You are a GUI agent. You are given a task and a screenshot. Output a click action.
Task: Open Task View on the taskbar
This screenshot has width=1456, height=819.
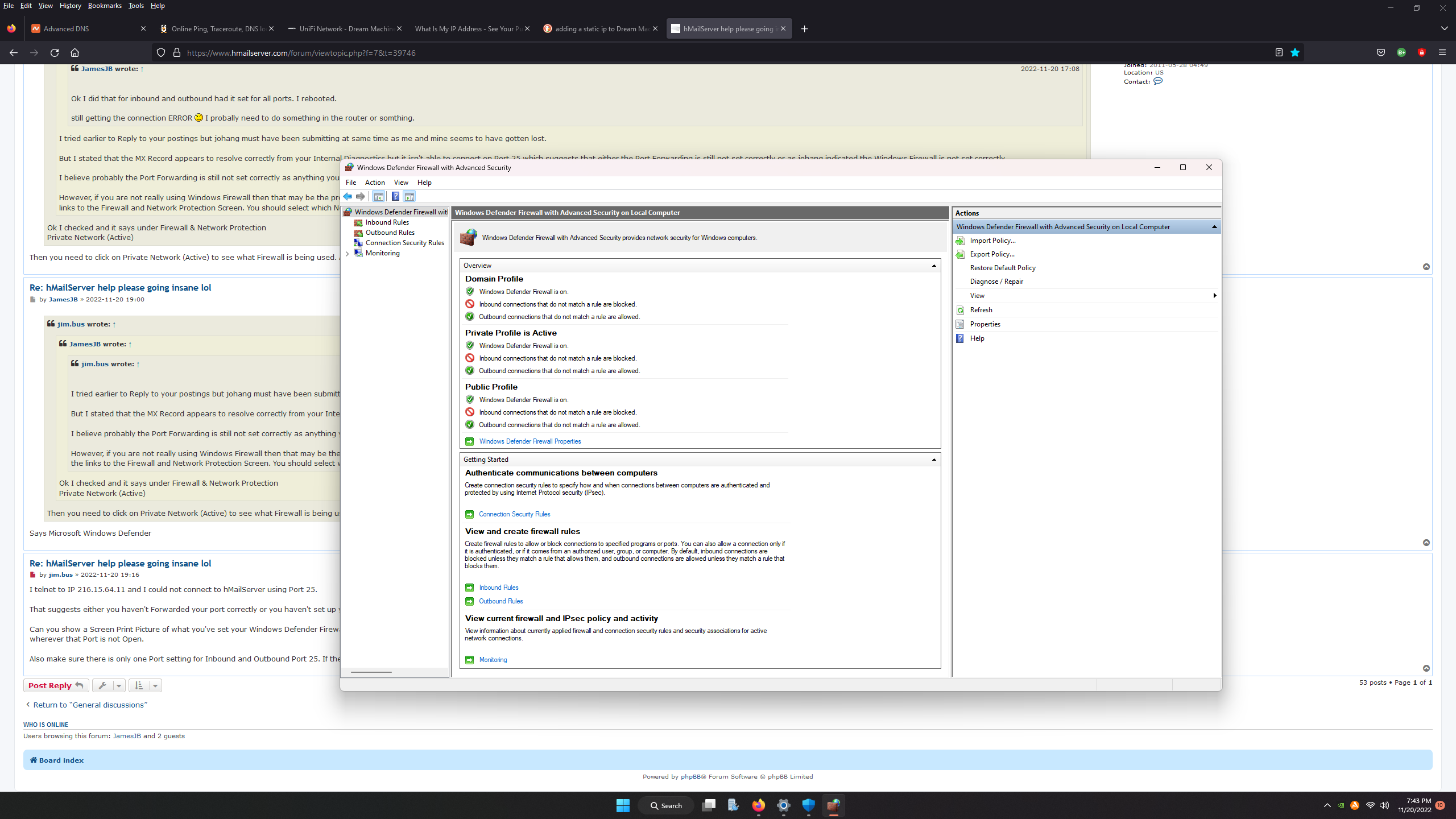click(709, 805)
